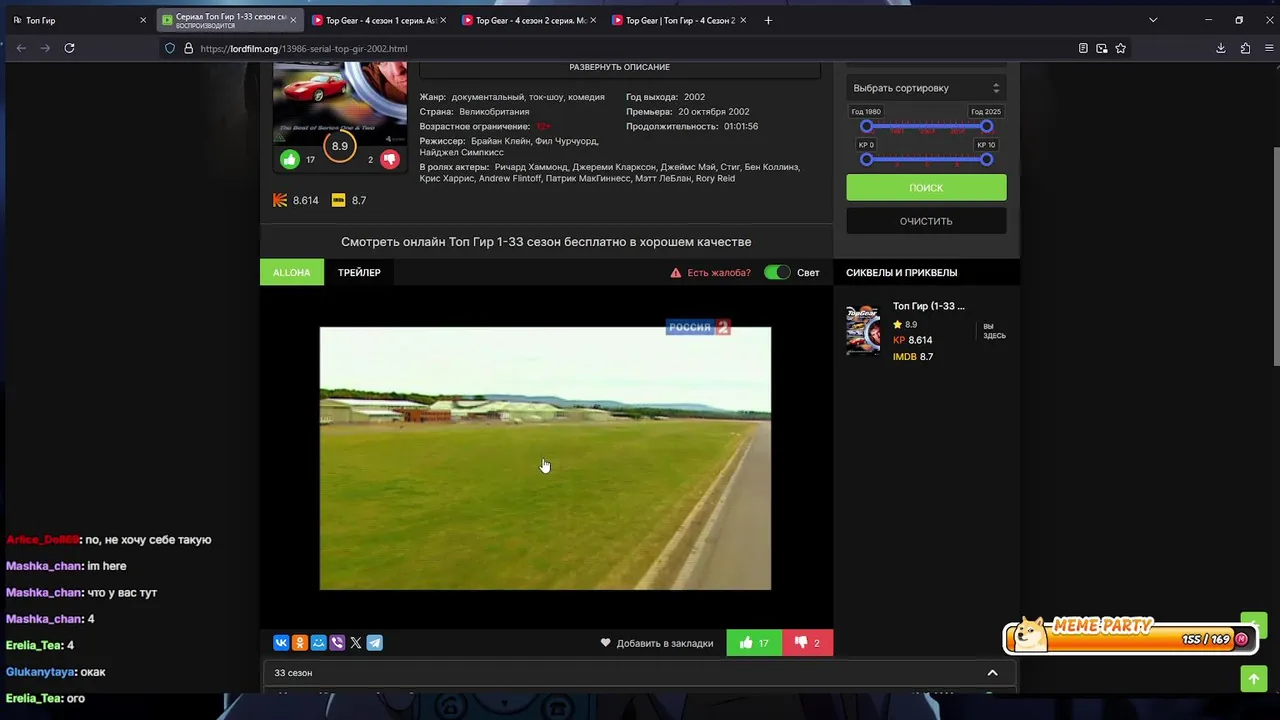Click the chat username 'Glukanytaya'

40,672
